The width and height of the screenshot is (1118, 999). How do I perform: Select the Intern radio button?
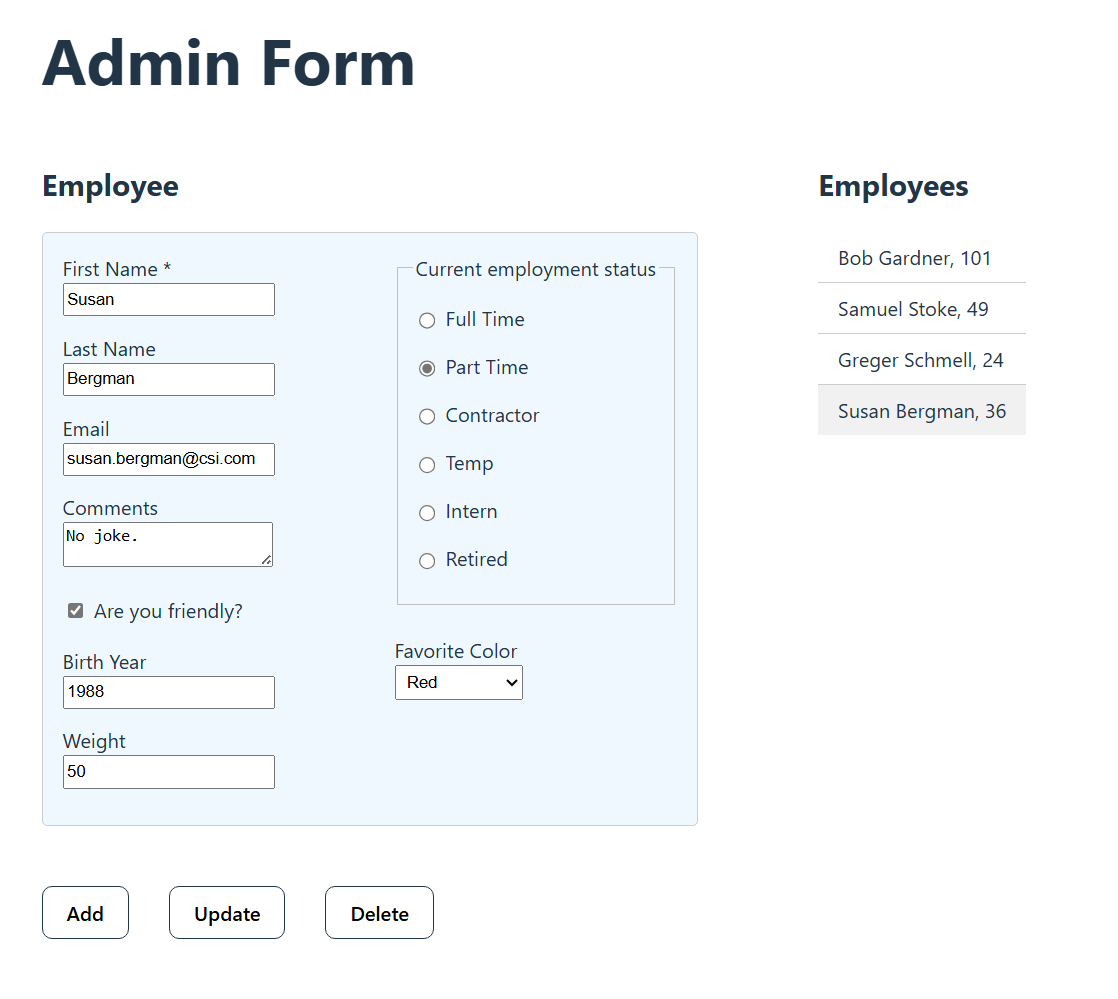(x=427, y=512)
